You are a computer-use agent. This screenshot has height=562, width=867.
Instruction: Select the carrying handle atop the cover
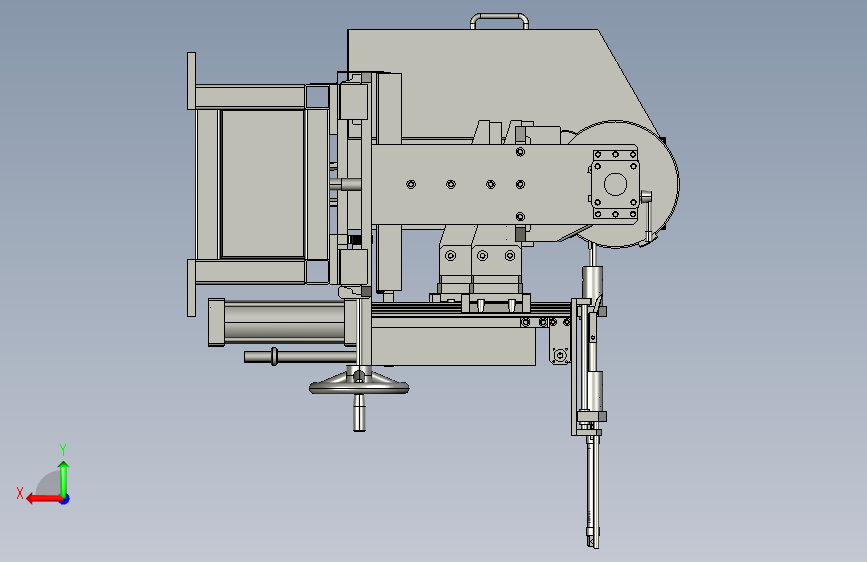click(x=499, y=20)
